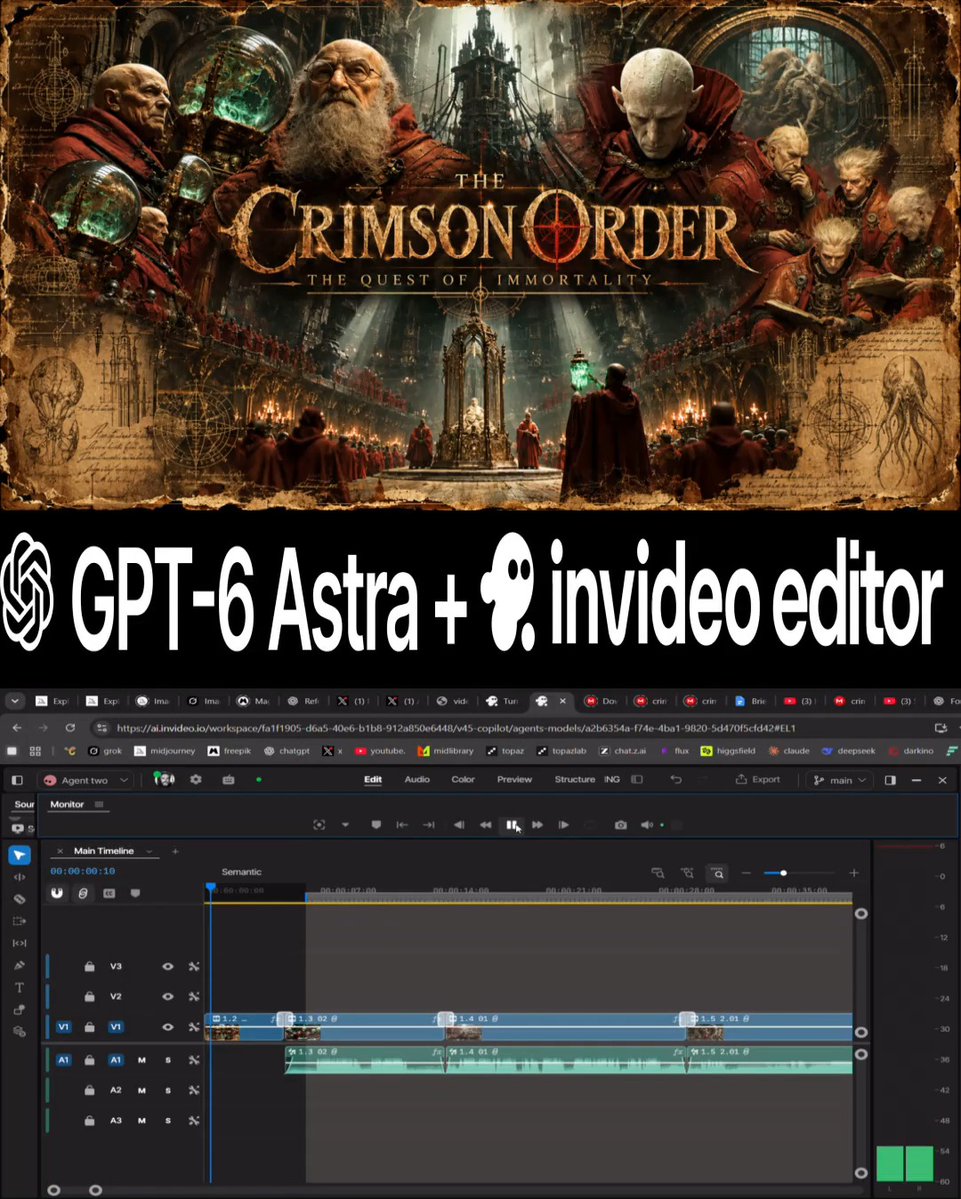Open settings gear in app header
This screenshot has width=961, height=1199.
coord(196,779)
